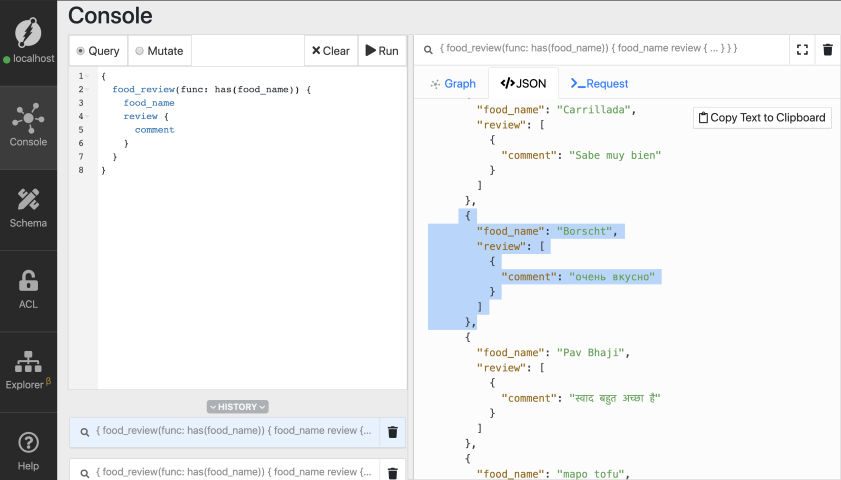Delete the first history entry
The image size is (841, 480).
[392, 432]
